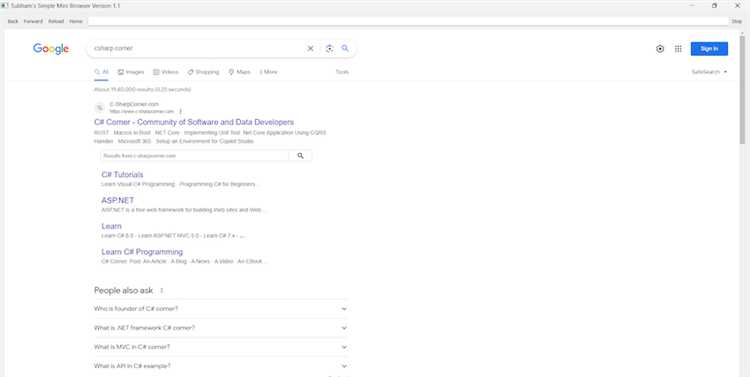Screen dimensions: 750x377
Task: Open the three-dot menu beside the result URL
Action: click(180, 111)
